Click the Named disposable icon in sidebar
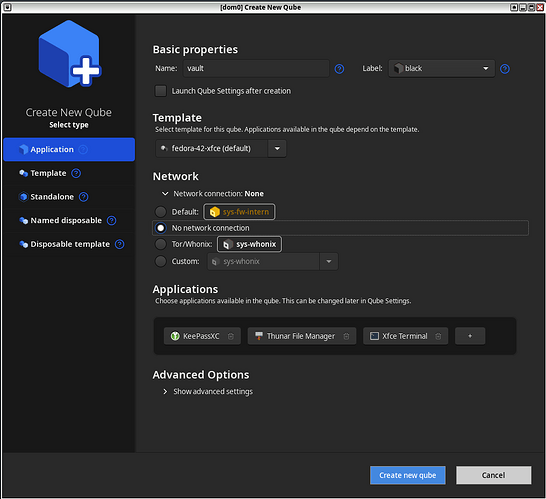546x499 pixels. (x=23, y=220)
